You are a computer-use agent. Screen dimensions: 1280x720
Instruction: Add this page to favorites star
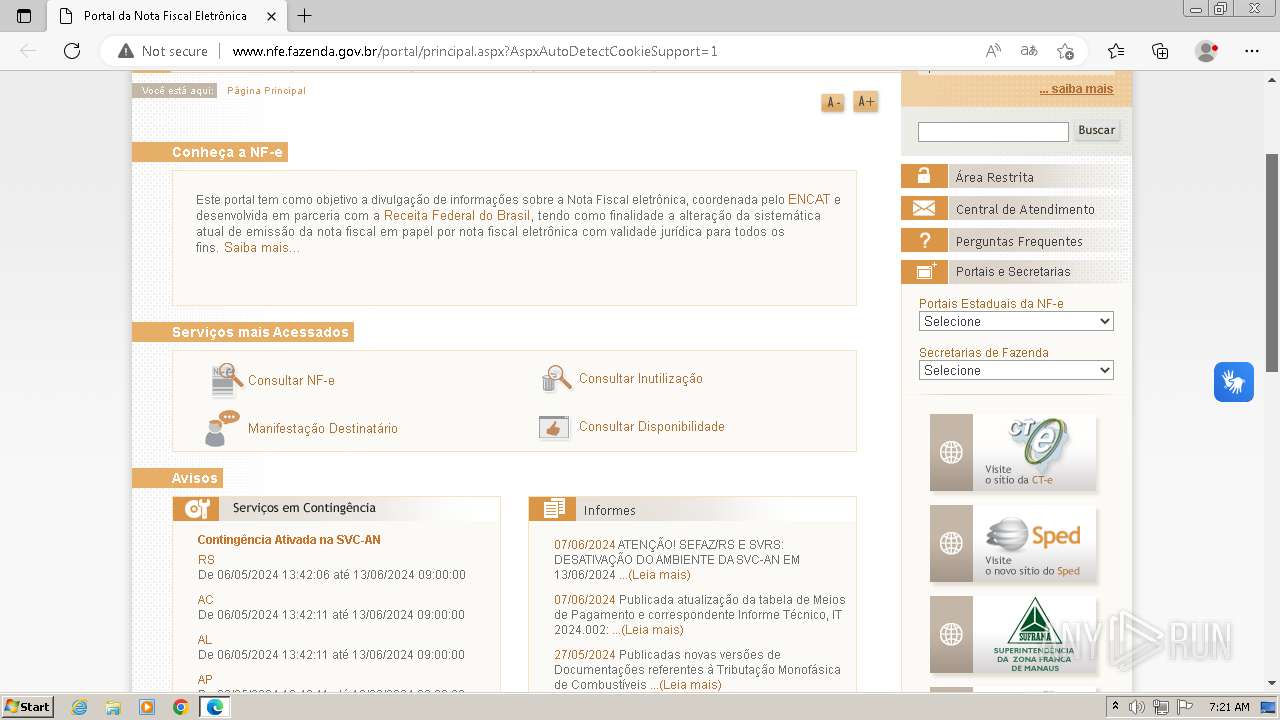pyautogui.click(x=1065, y=51)
